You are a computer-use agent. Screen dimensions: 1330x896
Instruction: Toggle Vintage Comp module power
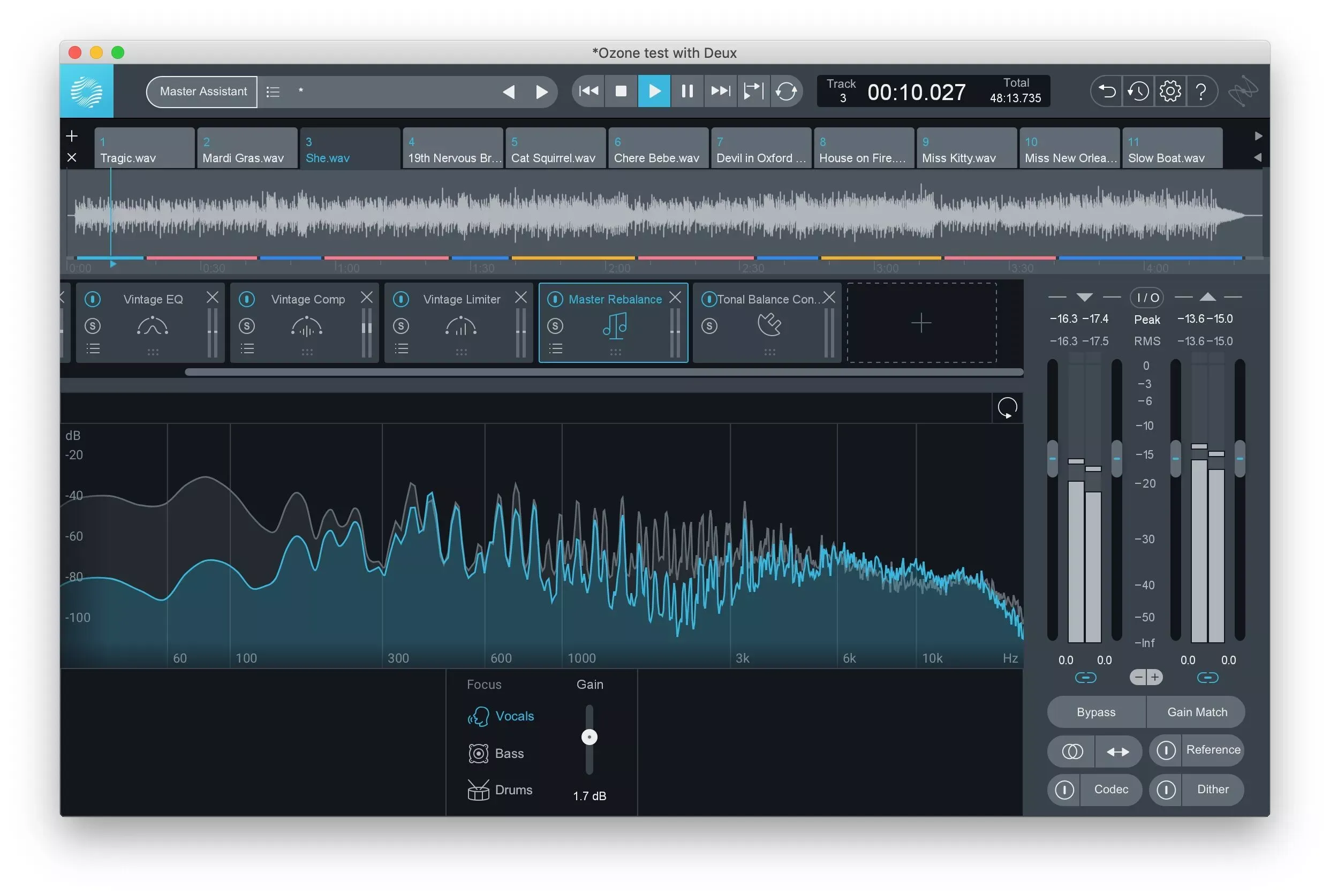(246, 299)
